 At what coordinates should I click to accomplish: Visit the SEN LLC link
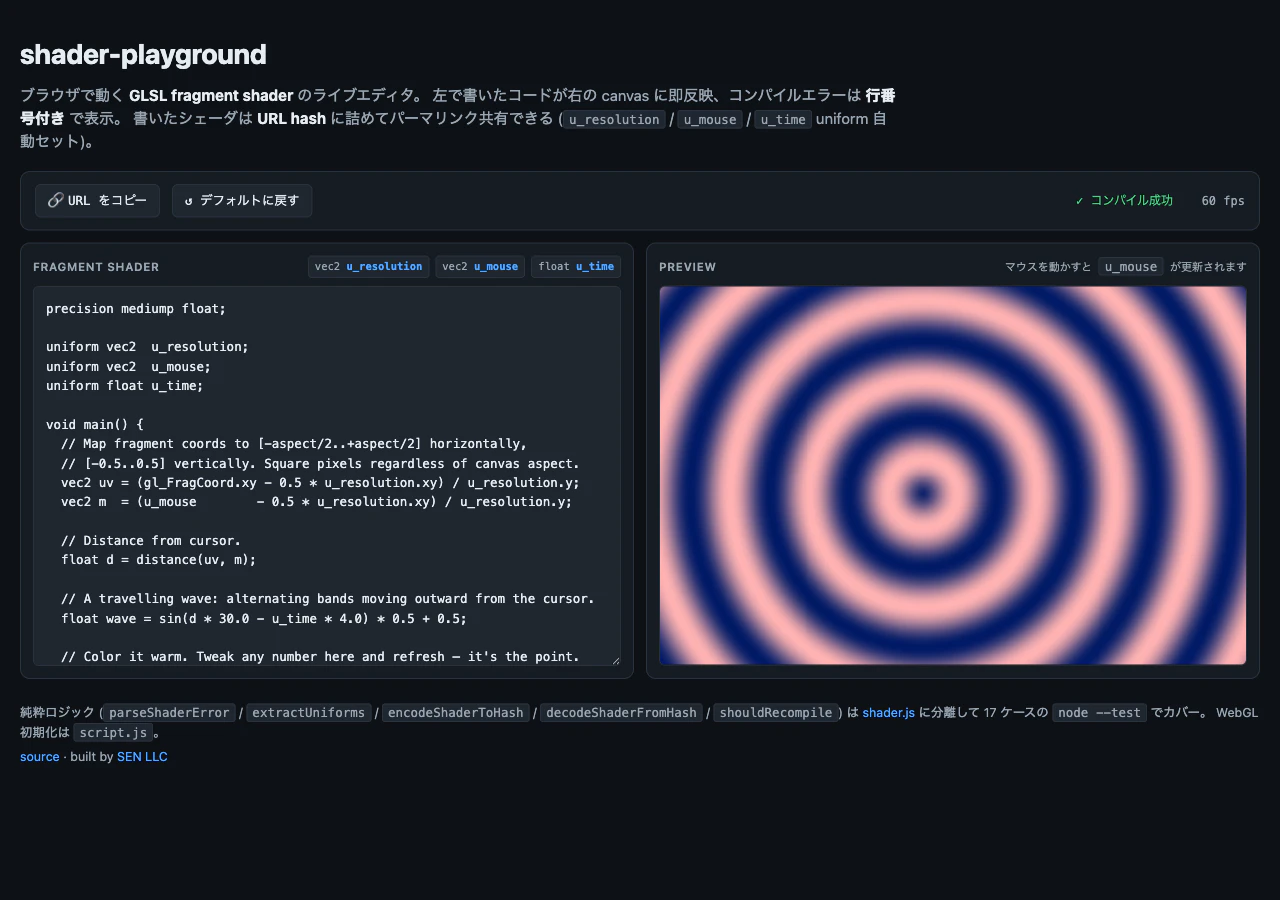click(142, 757)
